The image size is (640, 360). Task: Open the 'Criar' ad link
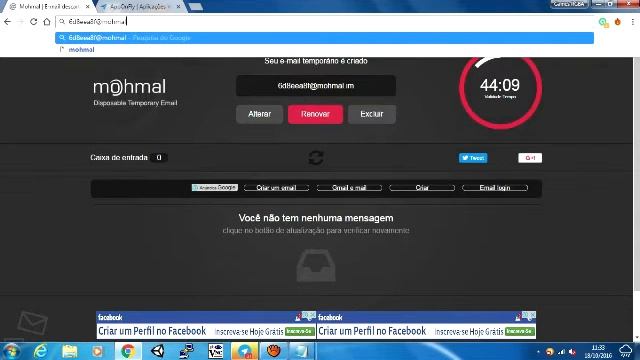(x=422, y=188)
